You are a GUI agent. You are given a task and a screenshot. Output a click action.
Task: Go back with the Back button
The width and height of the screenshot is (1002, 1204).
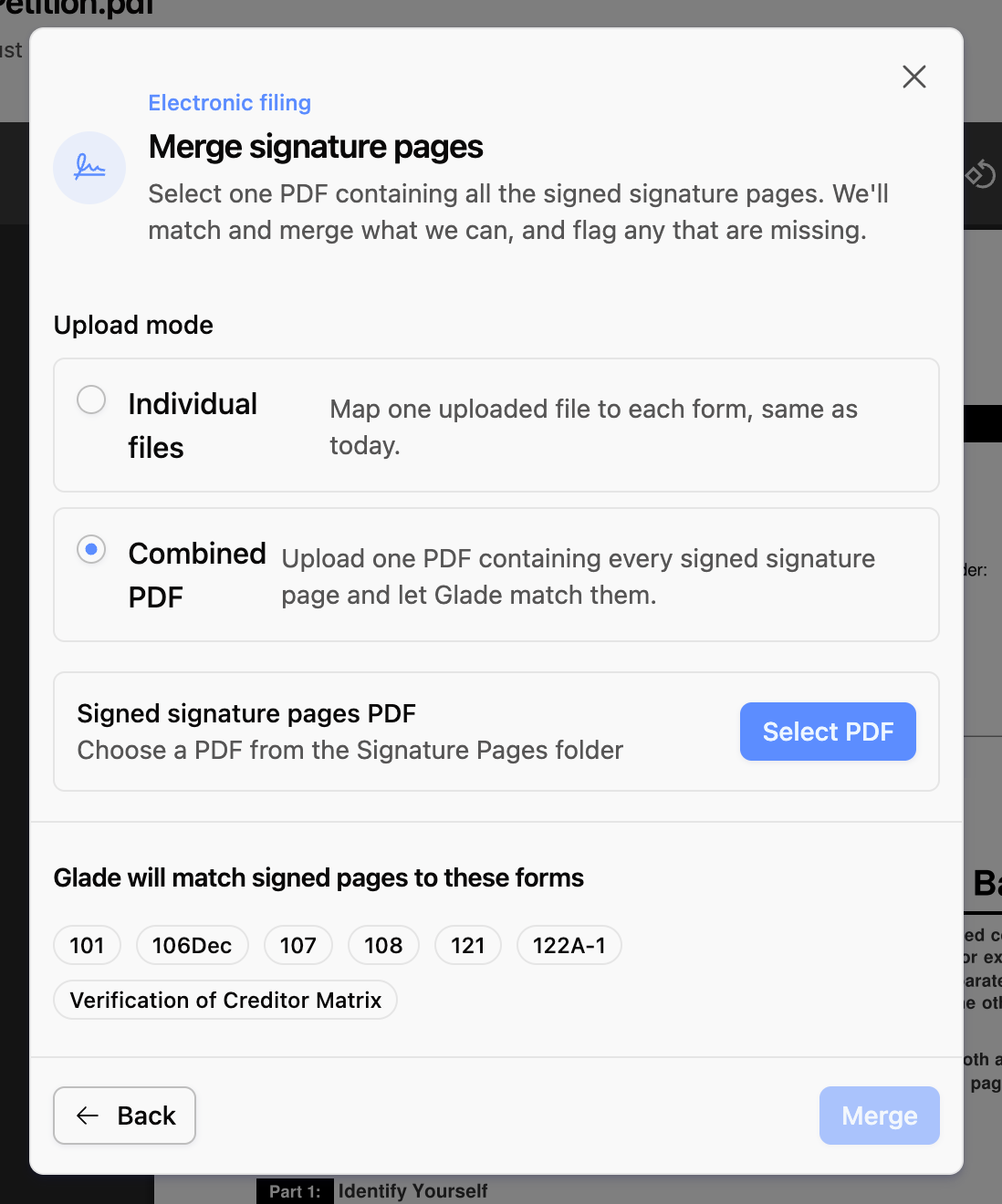pos(124,1116)
